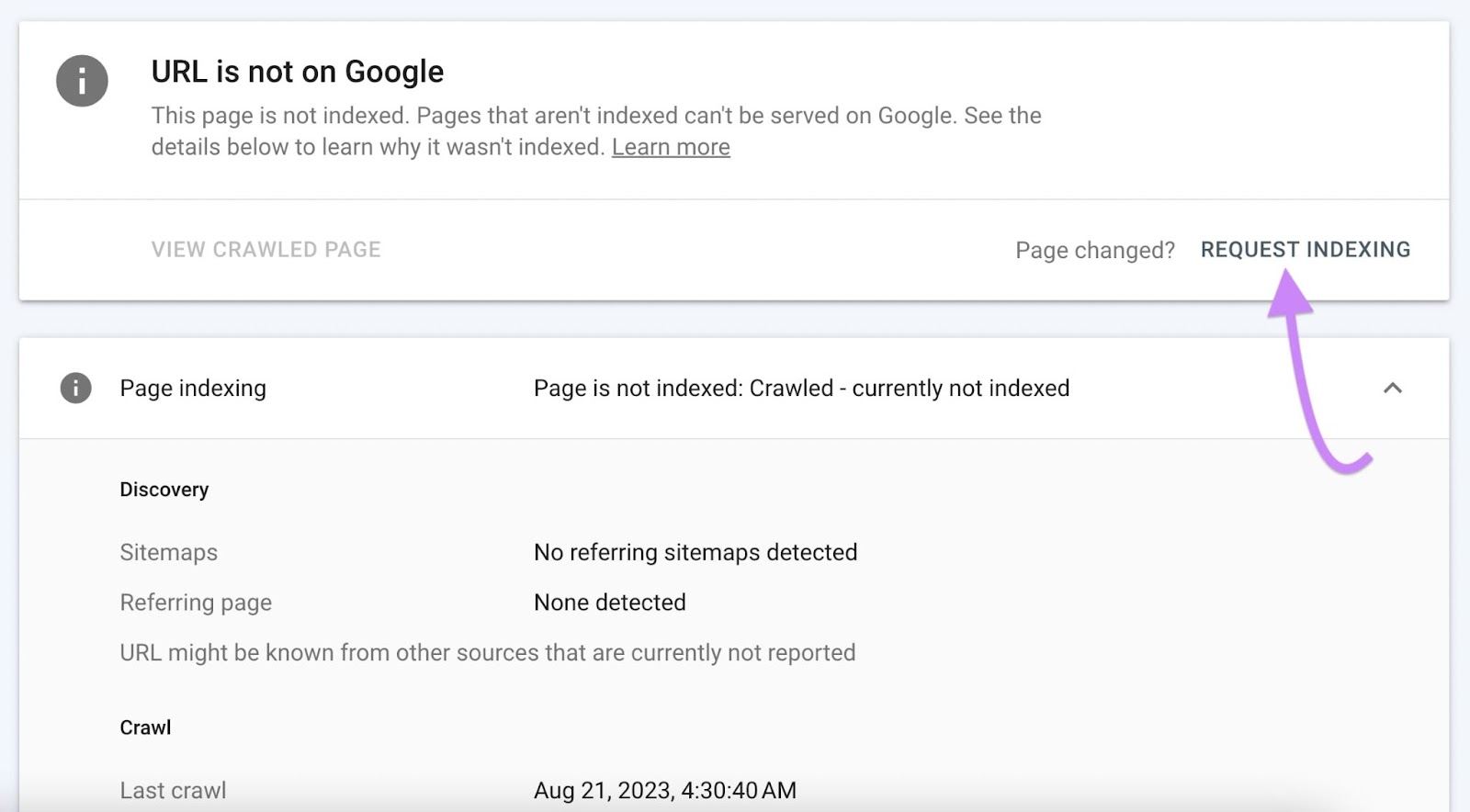Click the Page indexing label

(x=193, y=388)
